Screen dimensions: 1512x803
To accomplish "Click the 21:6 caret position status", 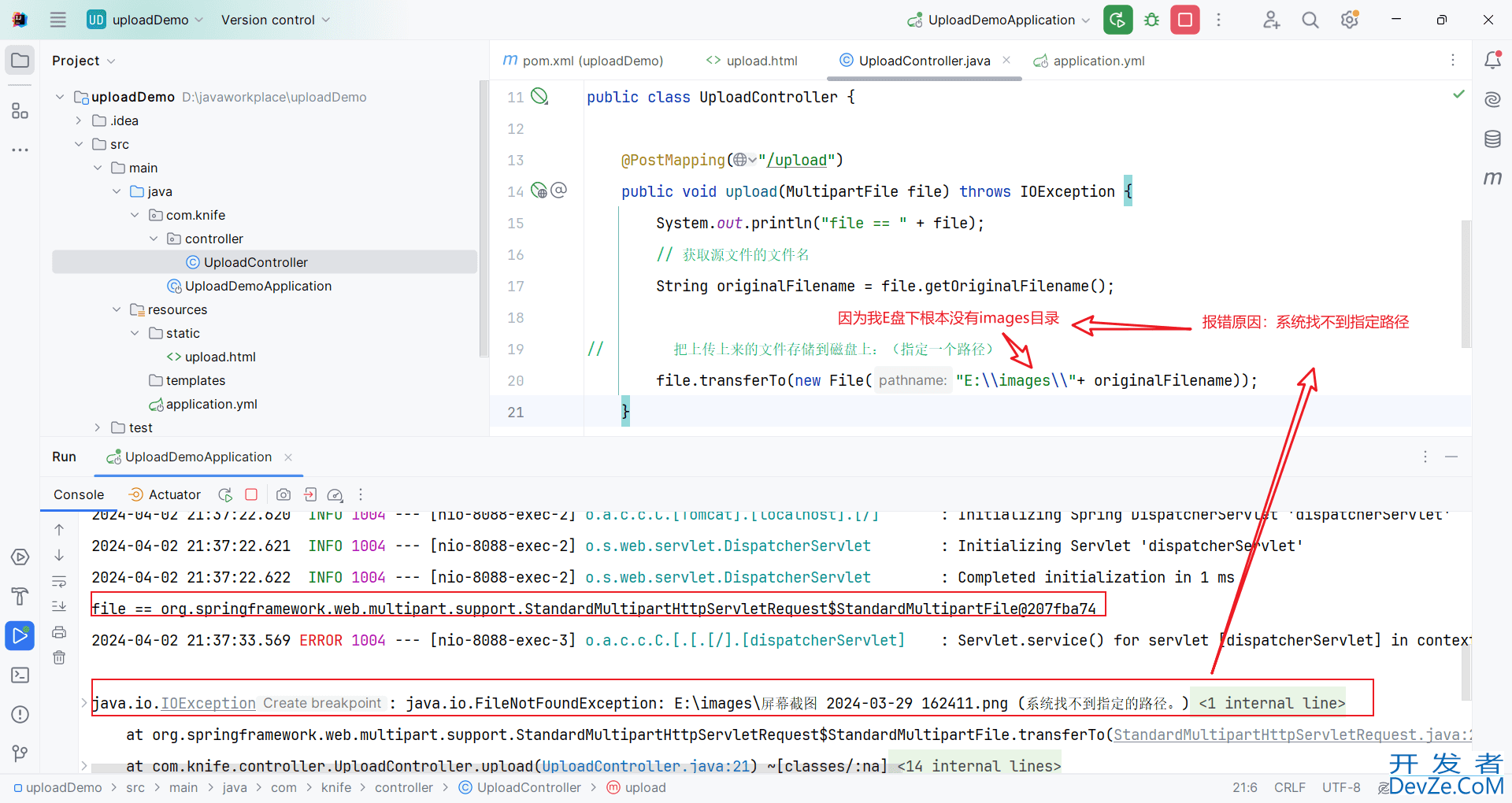I will [x=1245, y=787].
